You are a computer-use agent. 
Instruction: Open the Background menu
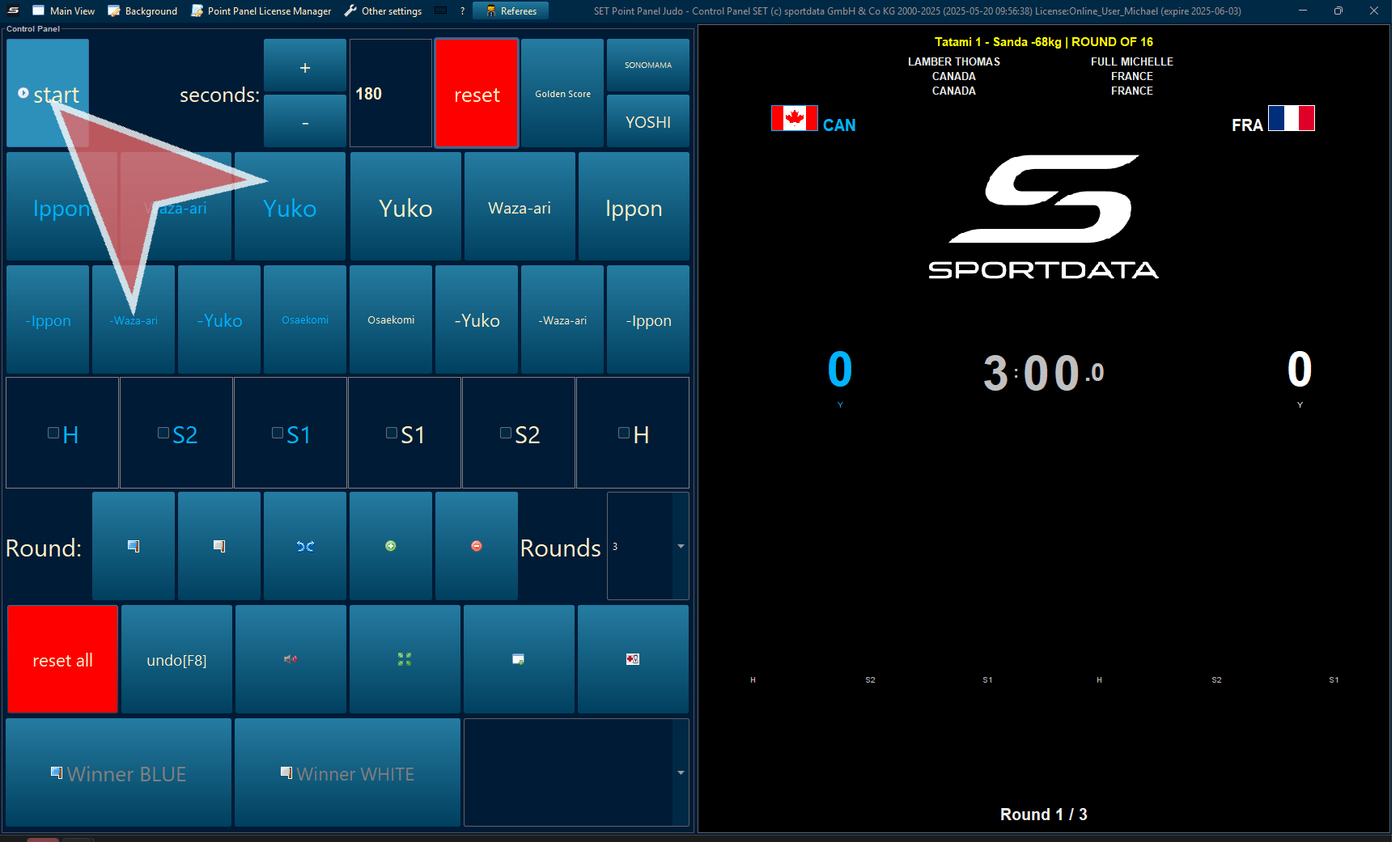point(142,11)
